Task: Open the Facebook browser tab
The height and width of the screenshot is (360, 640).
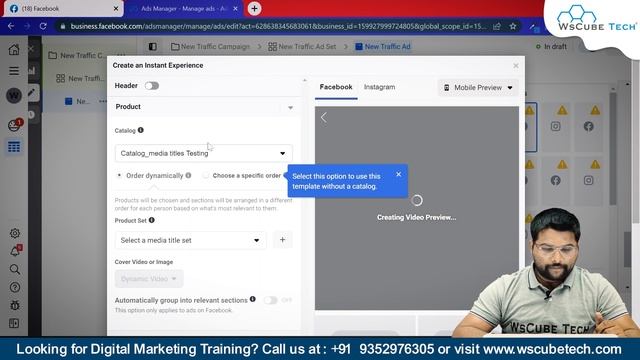Action: click(63, 9)
